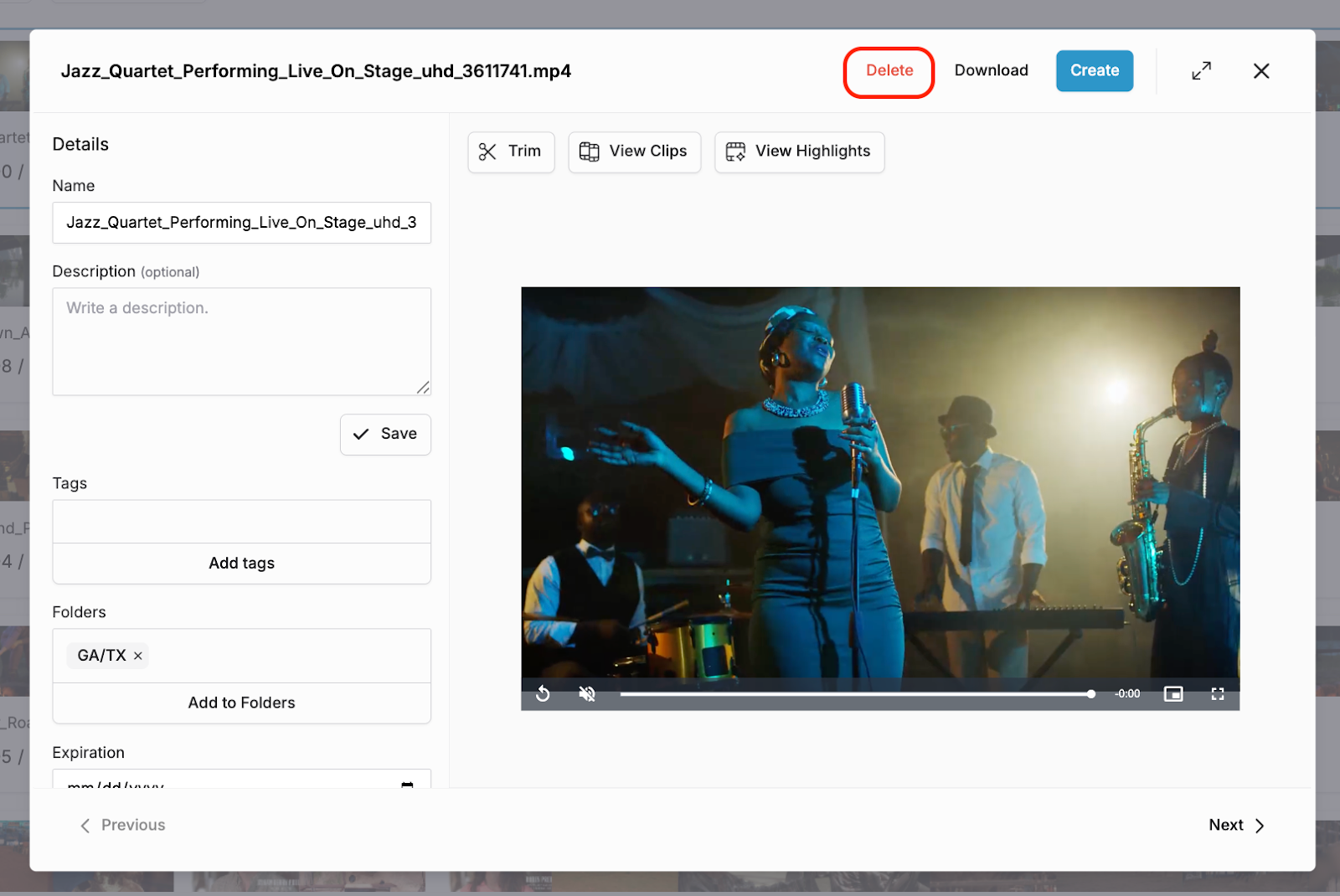
Task: Go to the Next video
Action: click(1236, 825)
